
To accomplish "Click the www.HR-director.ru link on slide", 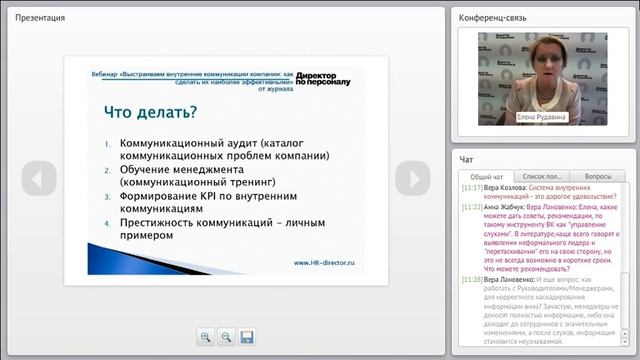I will point(324,263).
